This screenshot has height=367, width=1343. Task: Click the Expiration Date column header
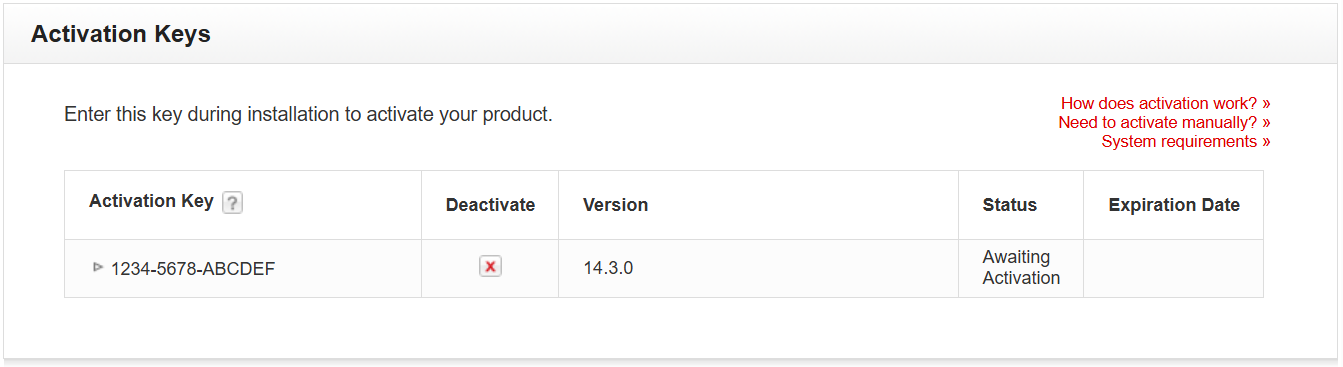click(1174, 205)
